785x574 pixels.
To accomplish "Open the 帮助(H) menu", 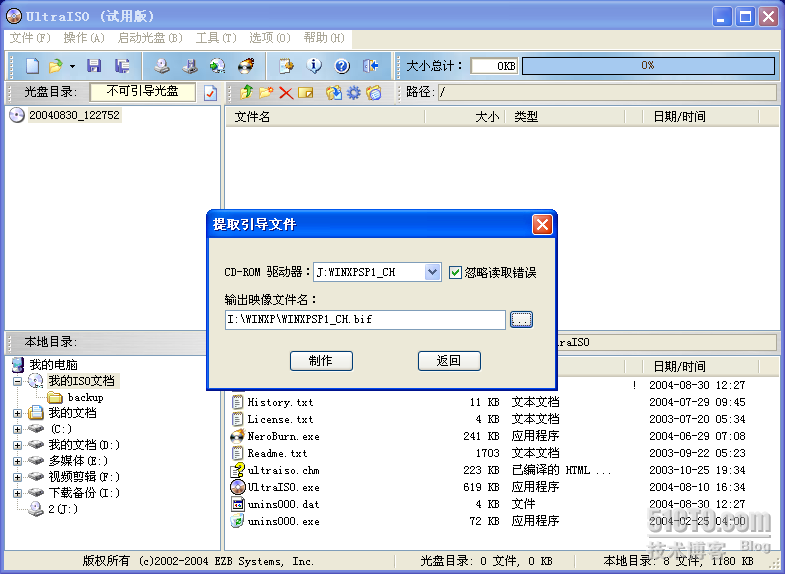I will (x=324, y=38).
